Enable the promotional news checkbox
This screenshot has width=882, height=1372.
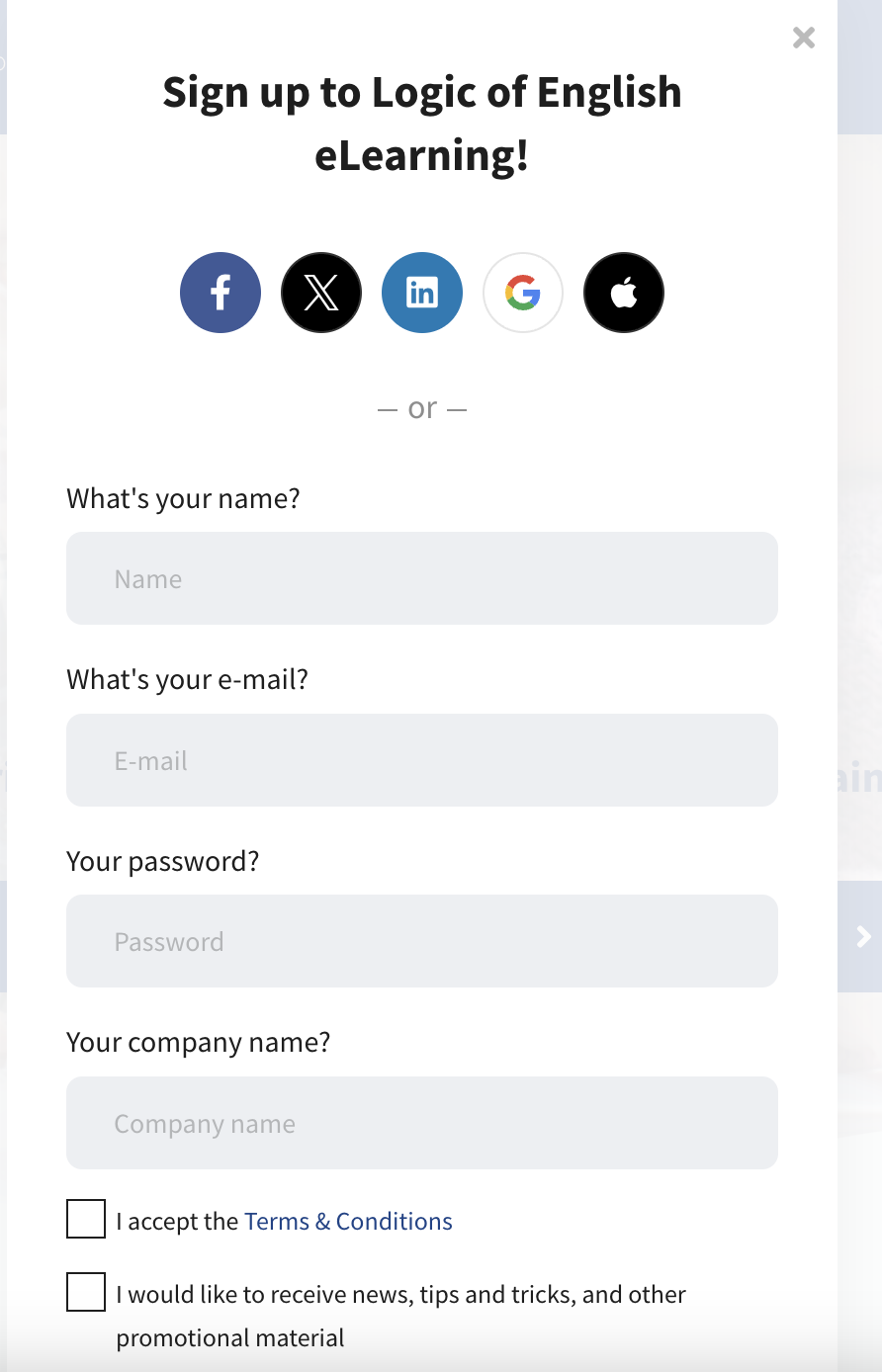(x=86, y=1292)
